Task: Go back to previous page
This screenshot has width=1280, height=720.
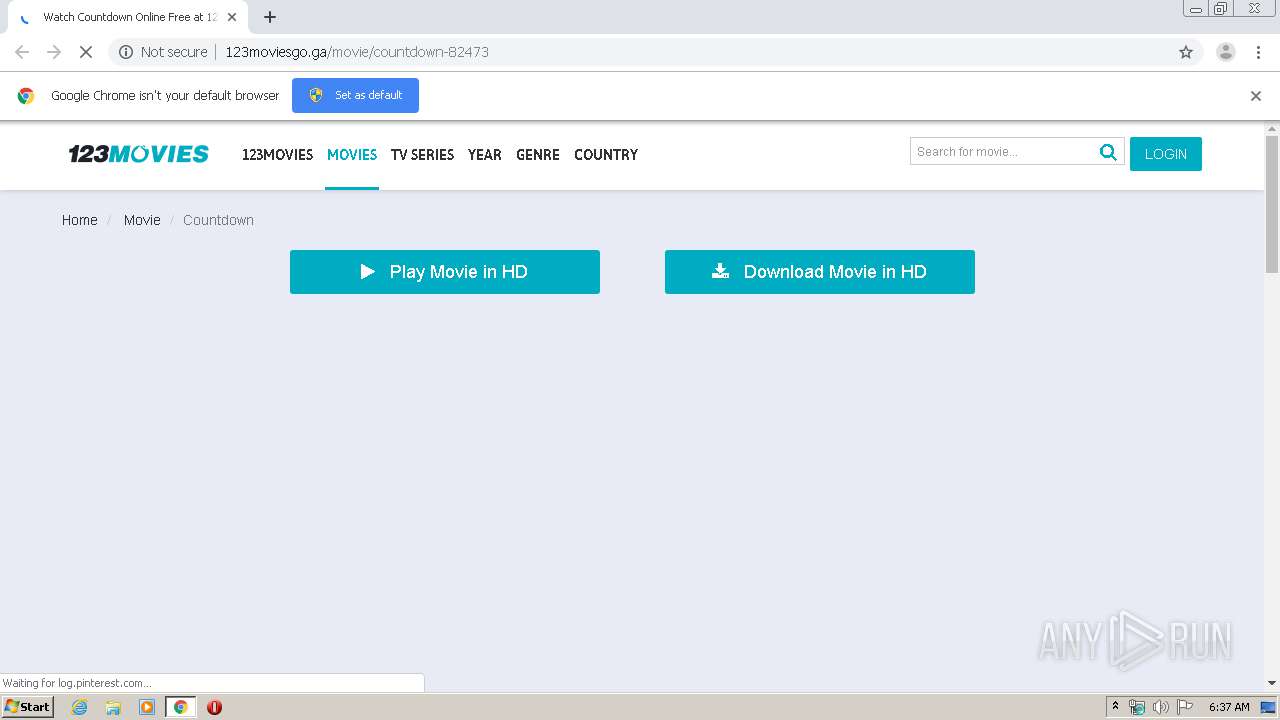Action: pyautogui.click(x=22, y=52)
